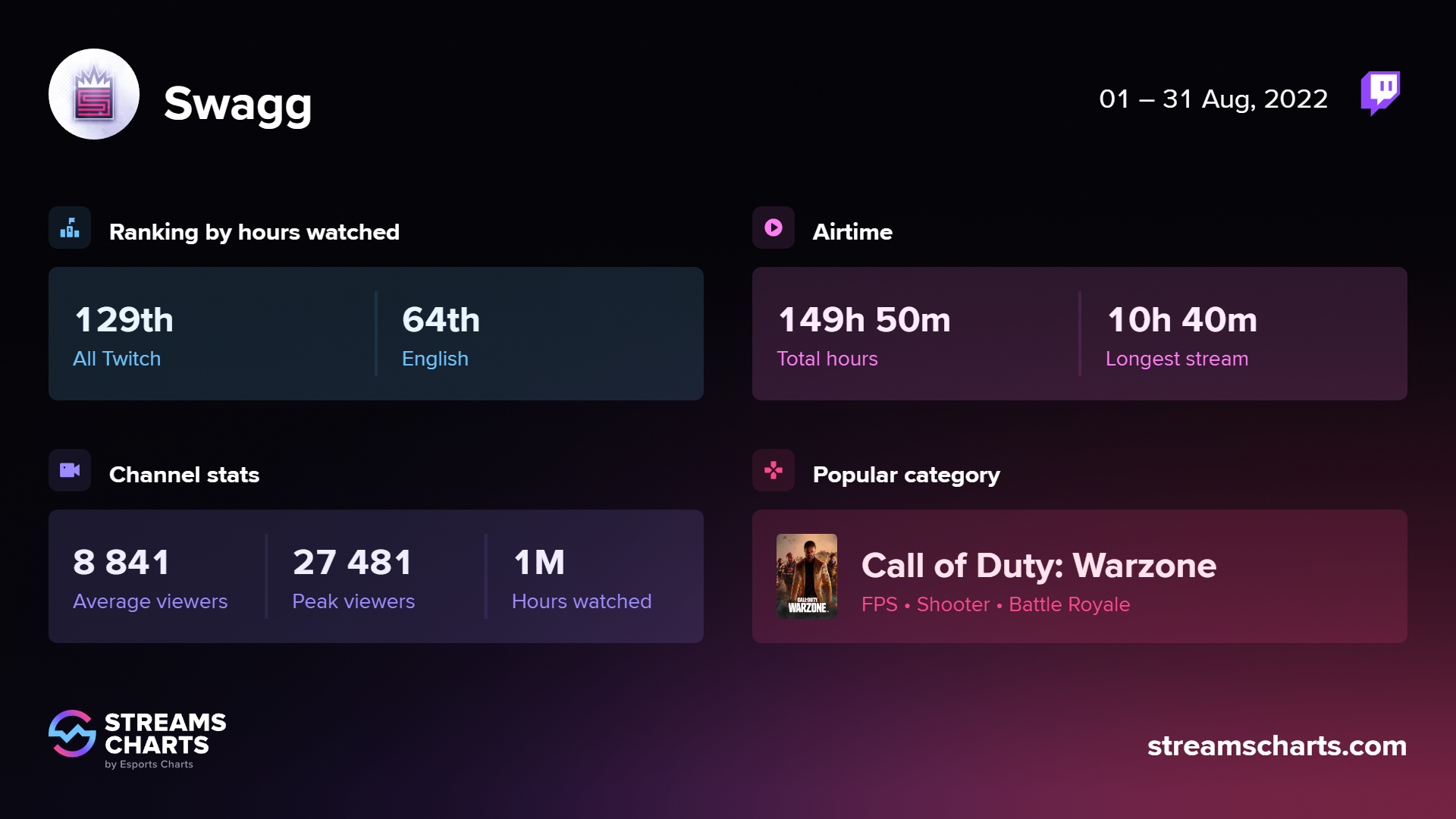Screen dimensions: 1456x819
Task: Click the by Esports Charts caption
Action: click(149, 764)
